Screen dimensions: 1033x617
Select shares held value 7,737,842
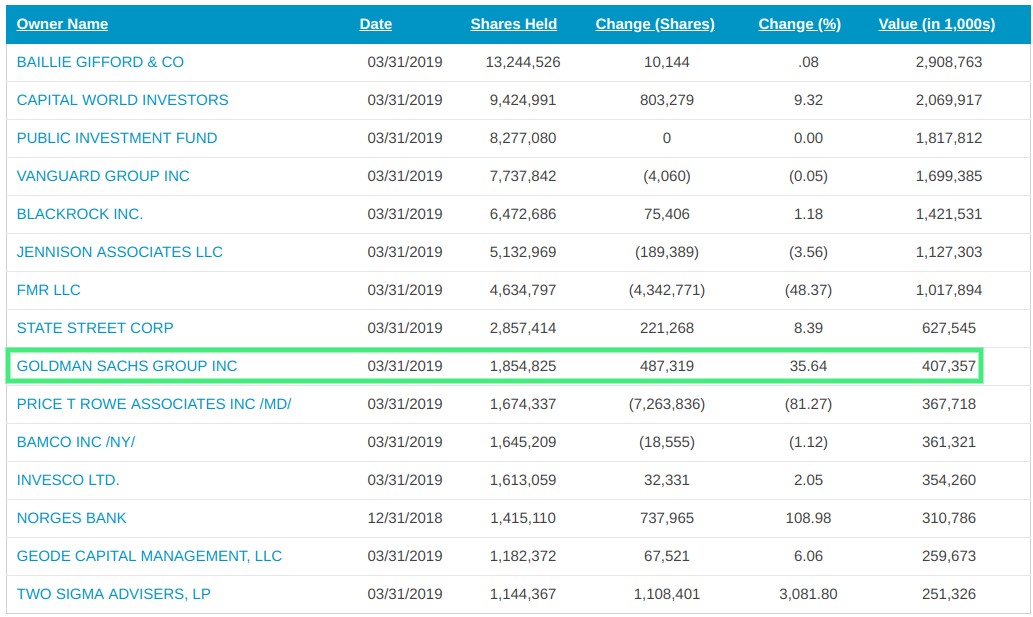point(523,176)
